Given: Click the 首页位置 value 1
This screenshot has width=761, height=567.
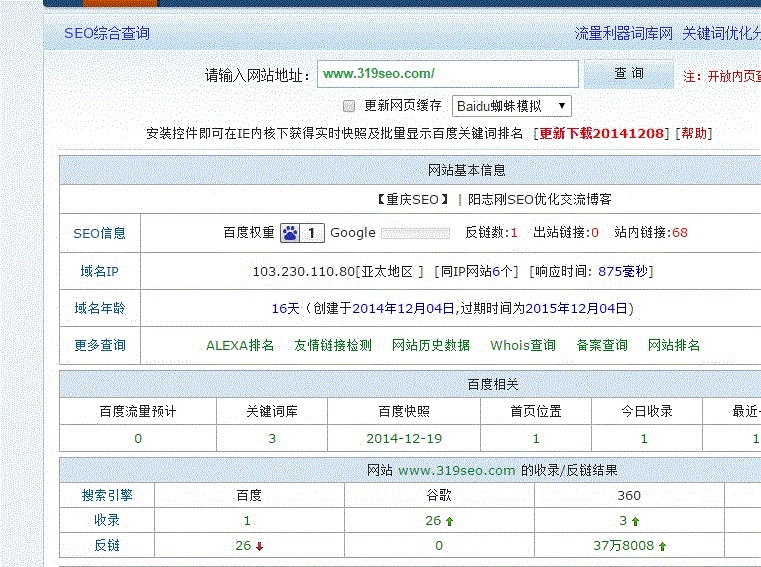Looking at the screenshot, I should [536, 439].
